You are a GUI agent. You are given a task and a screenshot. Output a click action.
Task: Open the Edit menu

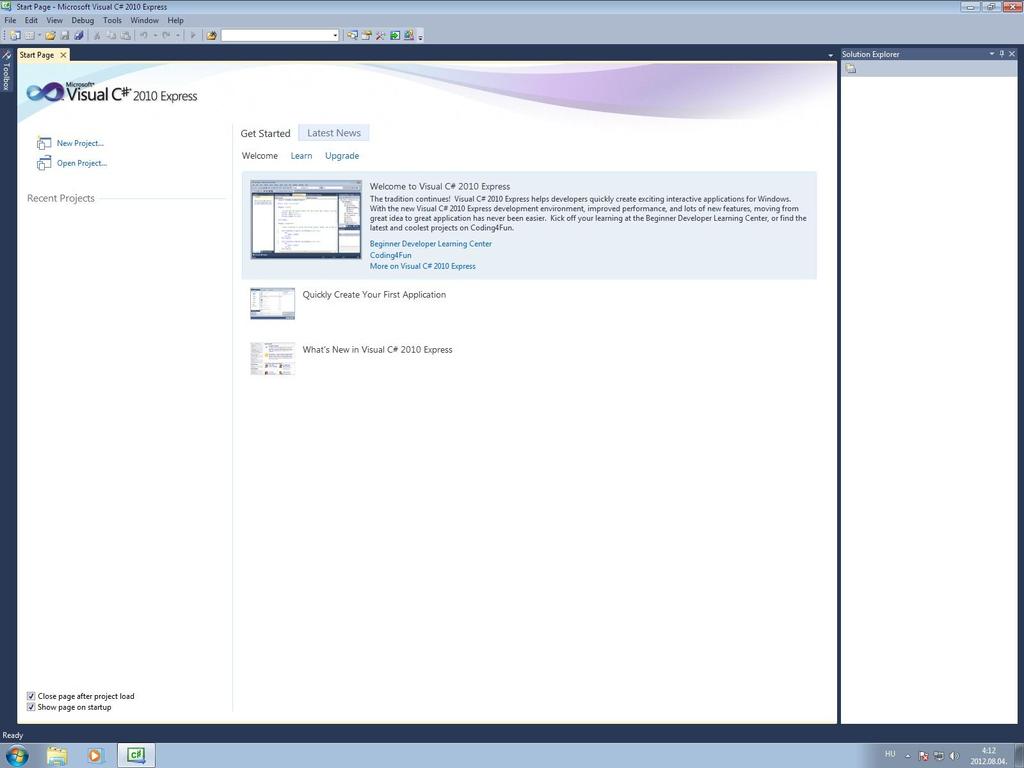point(31,20)
